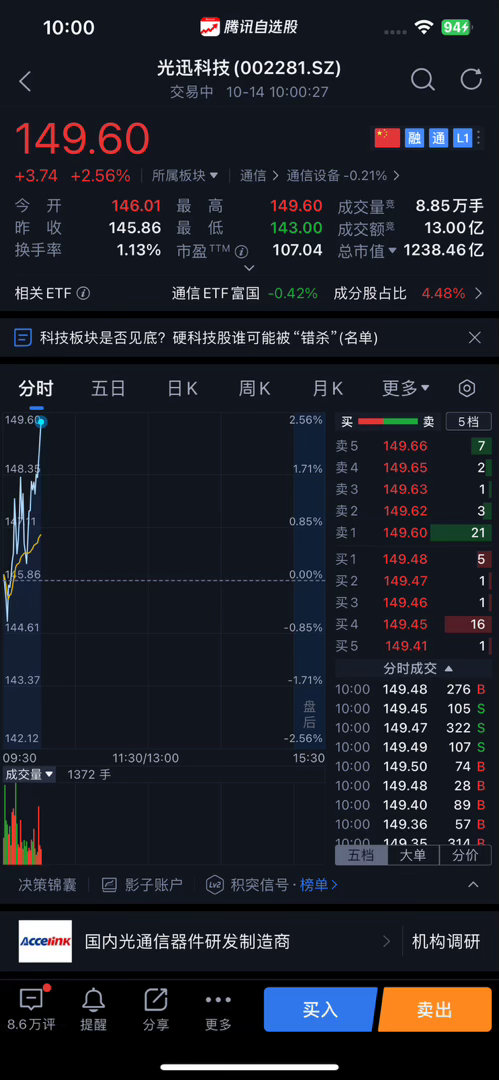Image resolution: width=499 pixels, height=1080 pixels.
Task: Show info for 相关ETF
Action: [x=83, y=293]
